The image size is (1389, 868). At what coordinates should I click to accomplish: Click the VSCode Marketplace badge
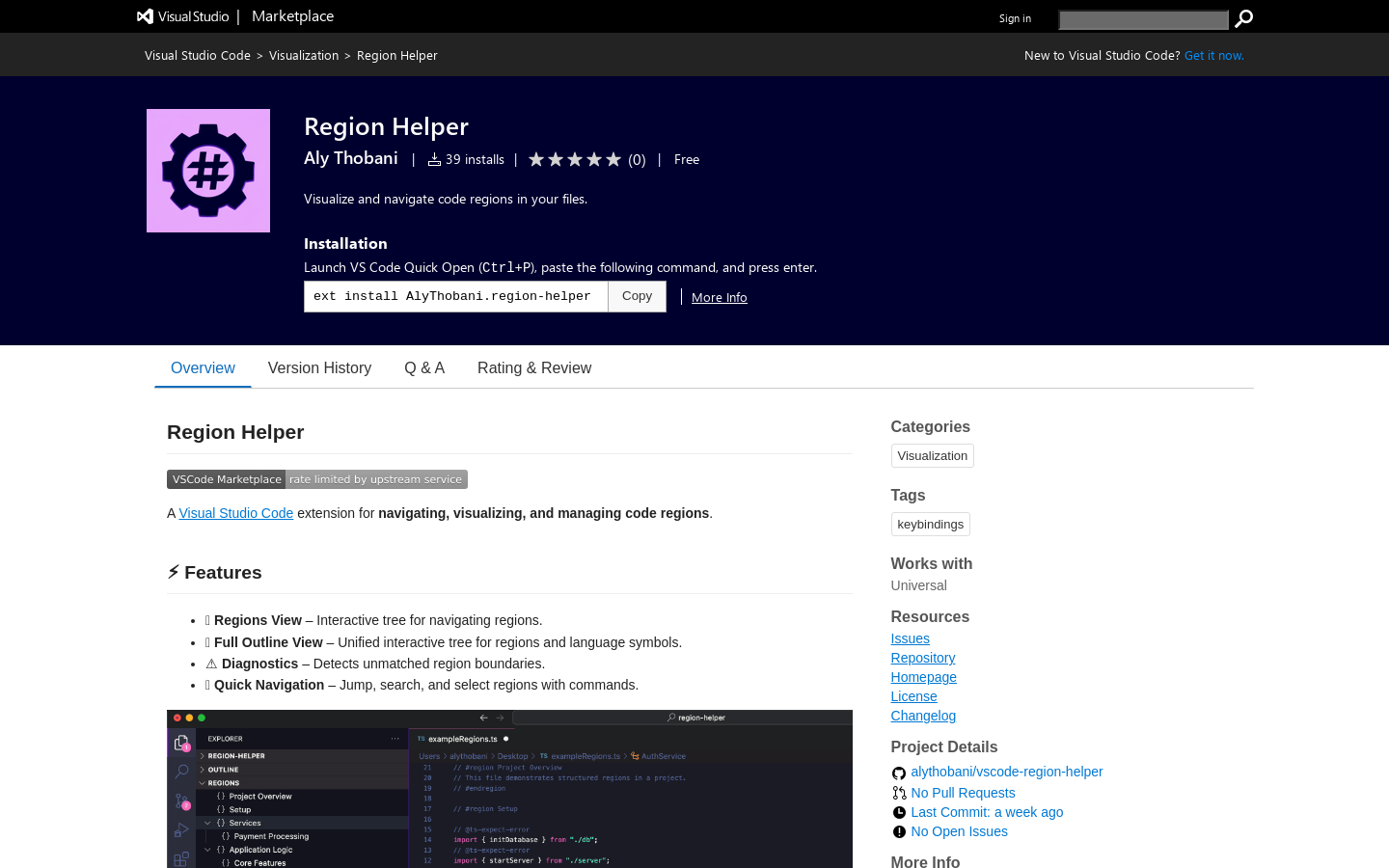tap(317, 479)
